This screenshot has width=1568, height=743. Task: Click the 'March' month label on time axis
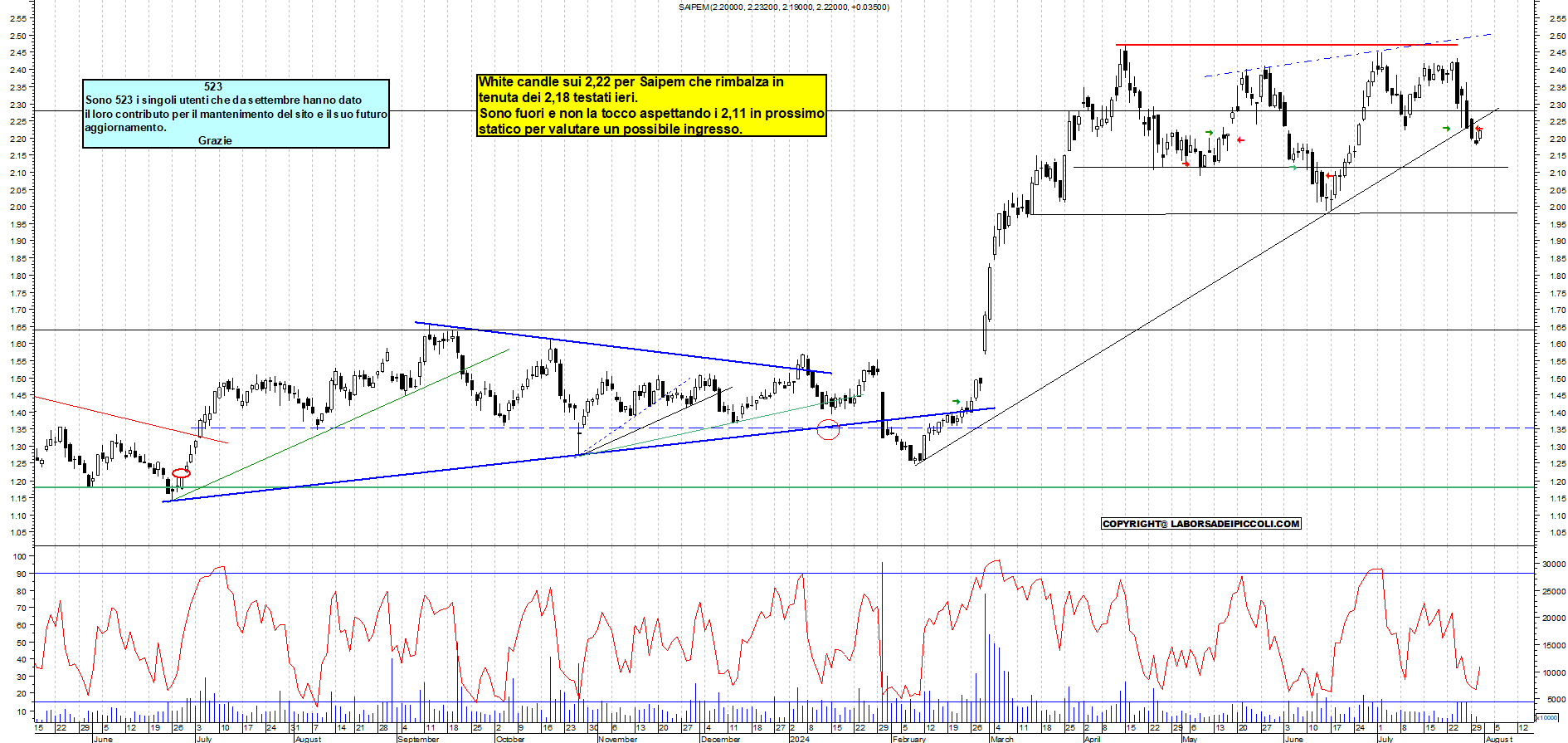coord(1001,739)
